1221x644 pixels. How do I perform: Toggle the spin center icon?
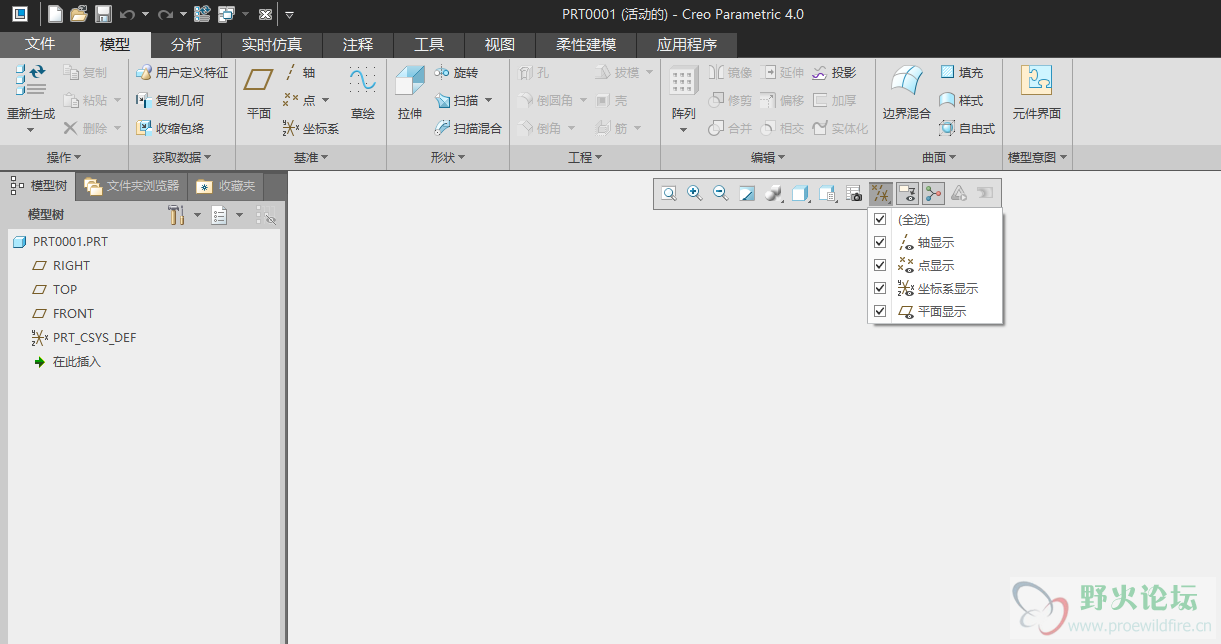(x=933, y=194)
